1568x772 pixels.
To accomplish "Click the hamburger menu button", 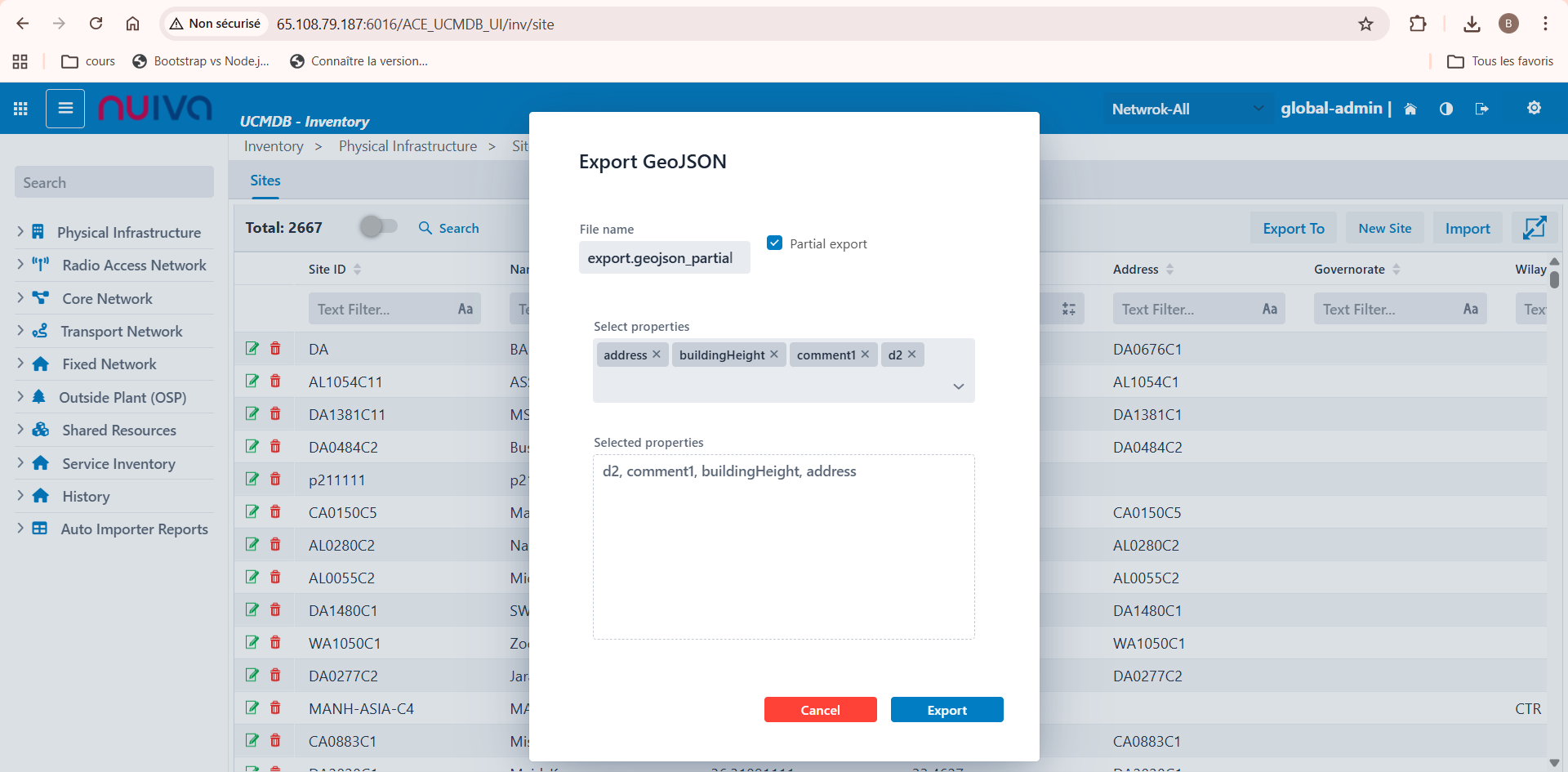I will click(x=65, y=109).
